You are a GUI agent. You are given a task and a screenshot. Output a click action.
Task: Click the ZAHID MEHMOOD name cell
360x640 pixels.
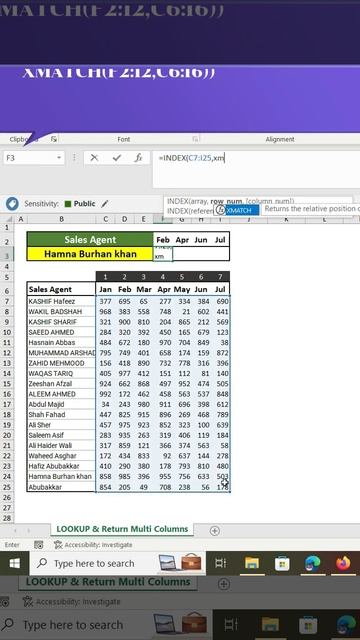61,363
